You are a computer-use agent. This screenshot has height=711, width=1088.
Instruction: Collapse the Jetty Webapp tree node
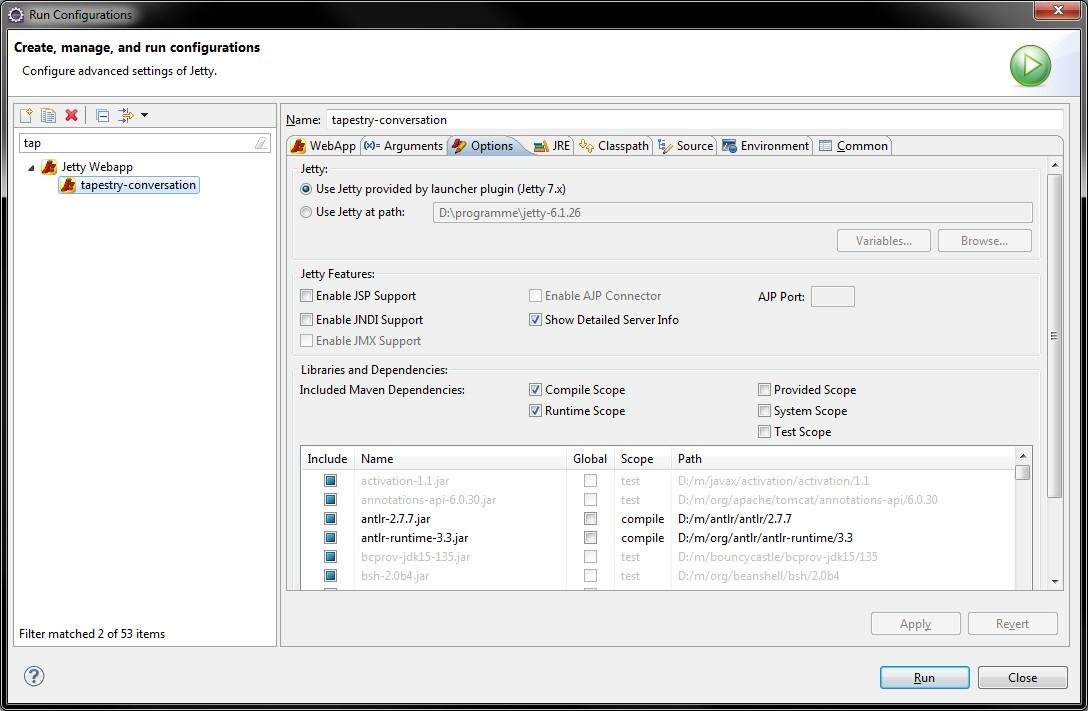(x=33, y=166)
